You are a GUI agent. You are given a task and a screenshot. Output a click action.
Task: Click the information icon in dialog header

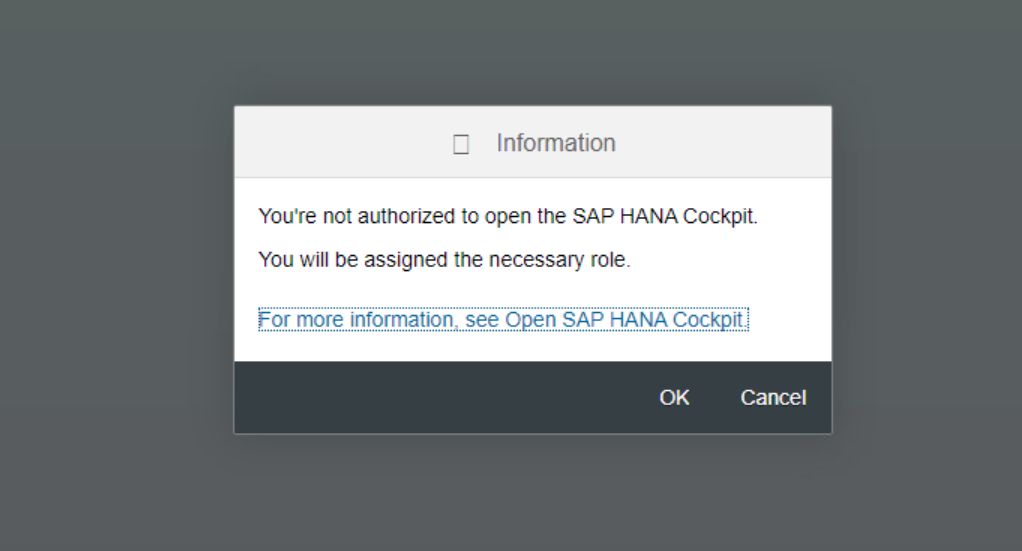coord(461,144)
